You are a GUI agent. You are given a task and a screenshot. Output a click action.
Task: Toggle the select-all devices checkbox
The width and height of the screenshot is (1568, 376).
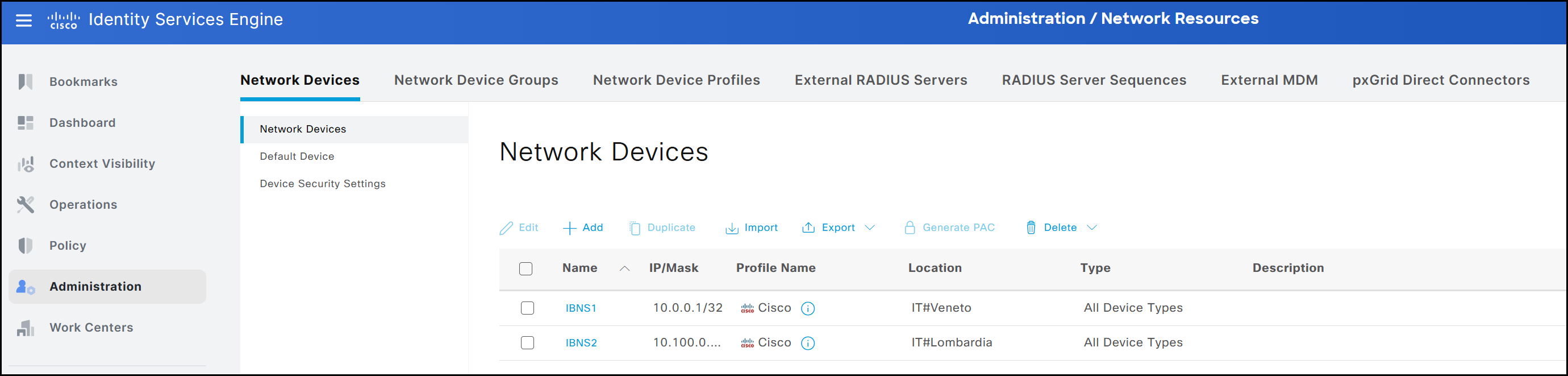(x=526, y=268)
